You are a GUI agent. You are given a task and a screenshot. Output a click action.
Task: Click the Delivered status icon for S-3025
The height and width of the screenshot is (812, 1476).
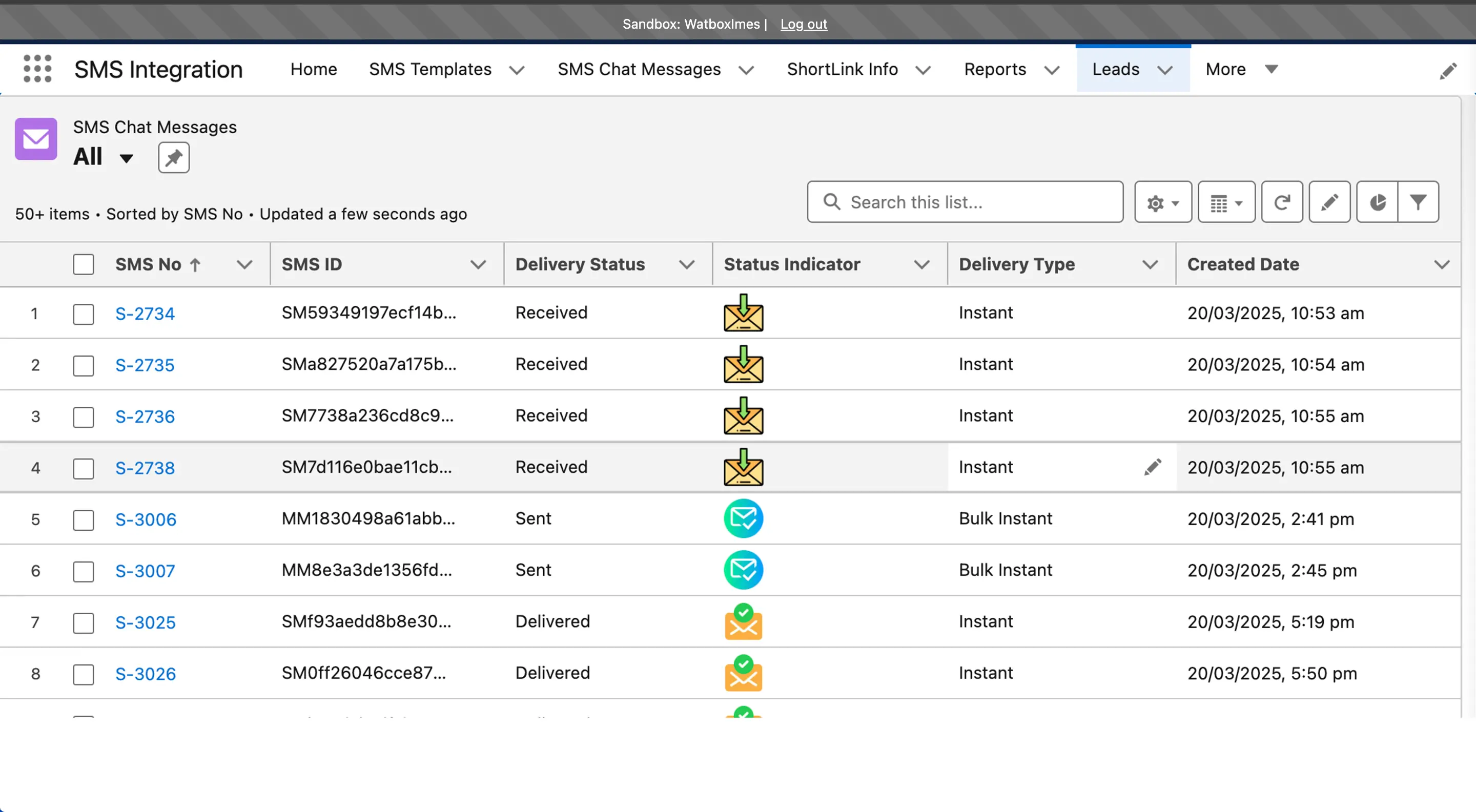pos(743,621)
